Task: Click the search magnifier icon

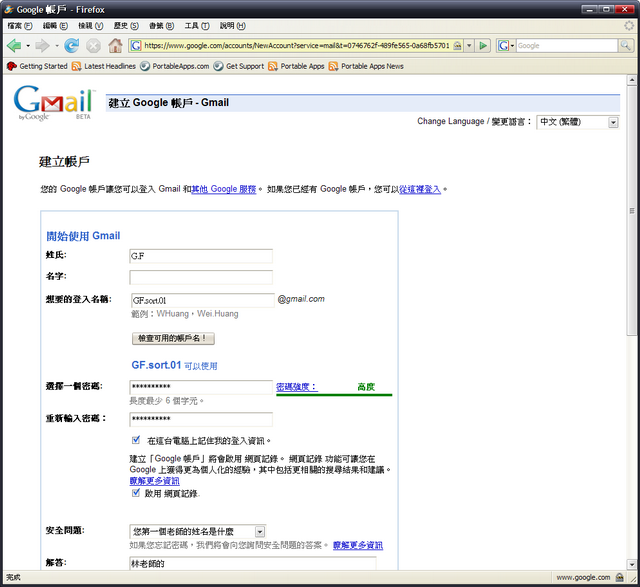Action: pos(625,45)
